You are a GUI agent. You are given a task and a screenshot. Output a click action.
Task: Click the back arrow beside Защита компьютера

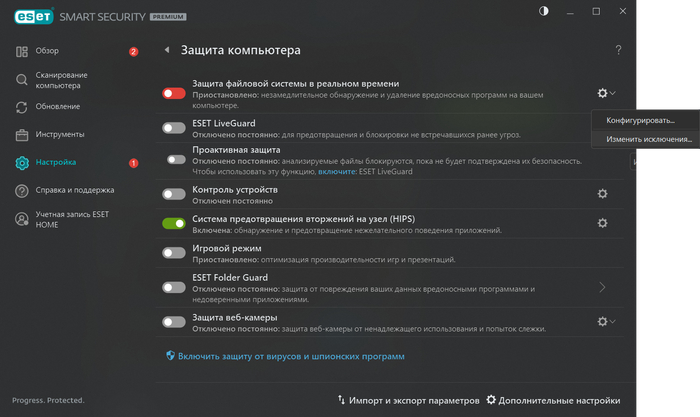click(167, 50)
